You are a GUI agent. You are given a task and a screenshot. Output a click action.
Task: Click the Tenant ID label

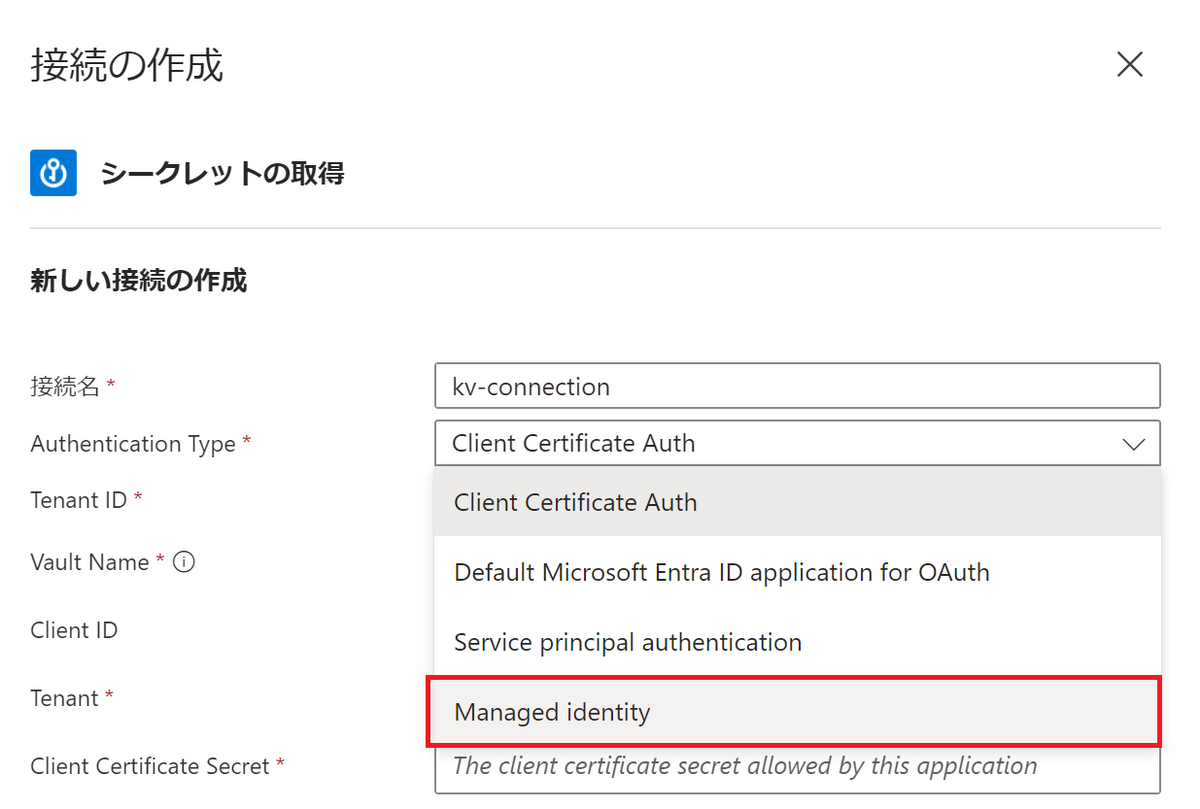[x=79, y=499]
